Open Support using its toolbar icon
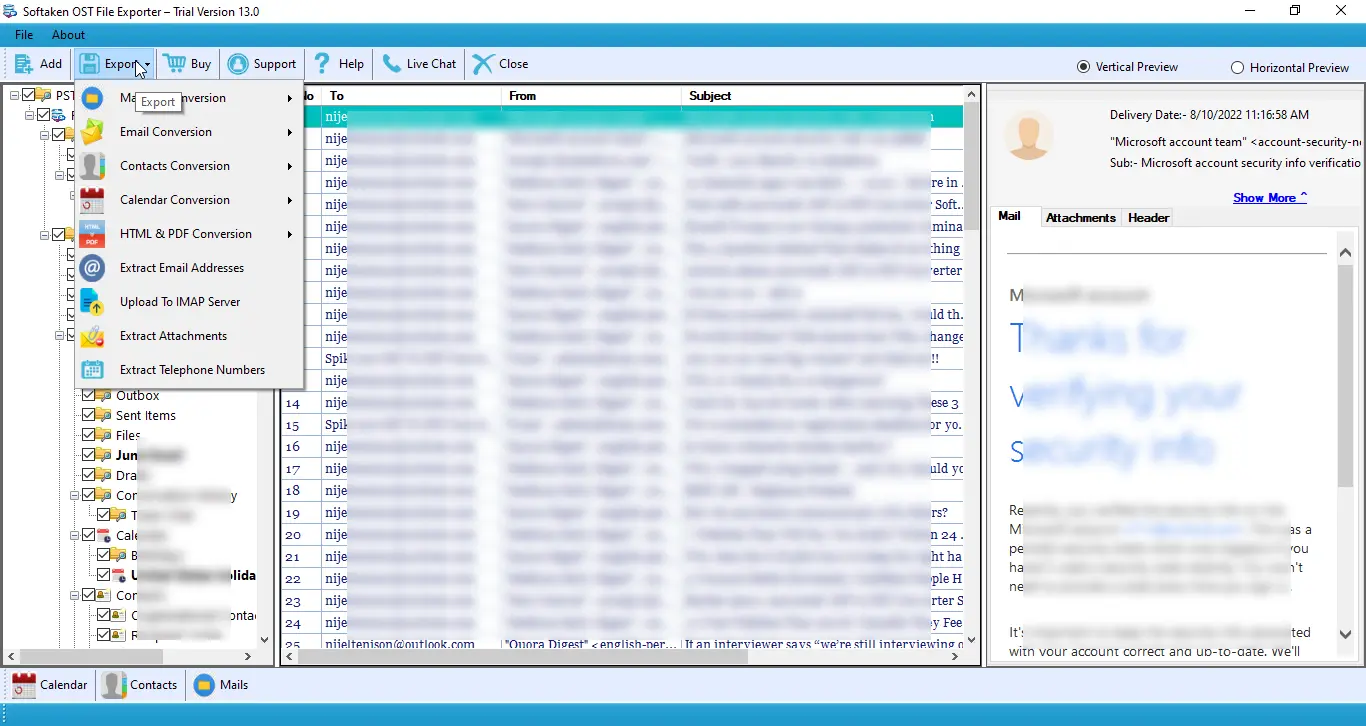The width and height of the screenshot is (1366, 726). coord(262,63)
